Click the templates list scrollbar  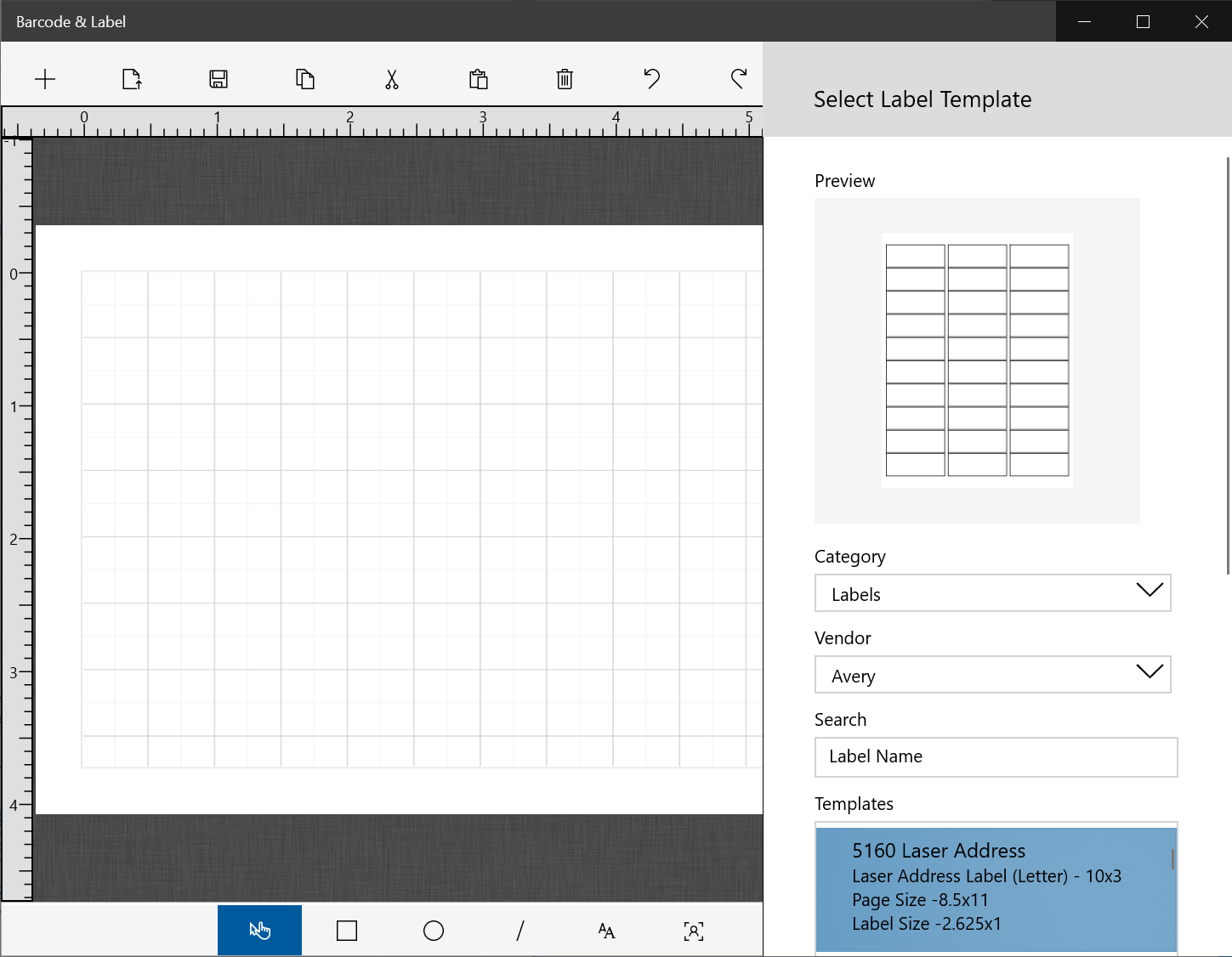1173,858
